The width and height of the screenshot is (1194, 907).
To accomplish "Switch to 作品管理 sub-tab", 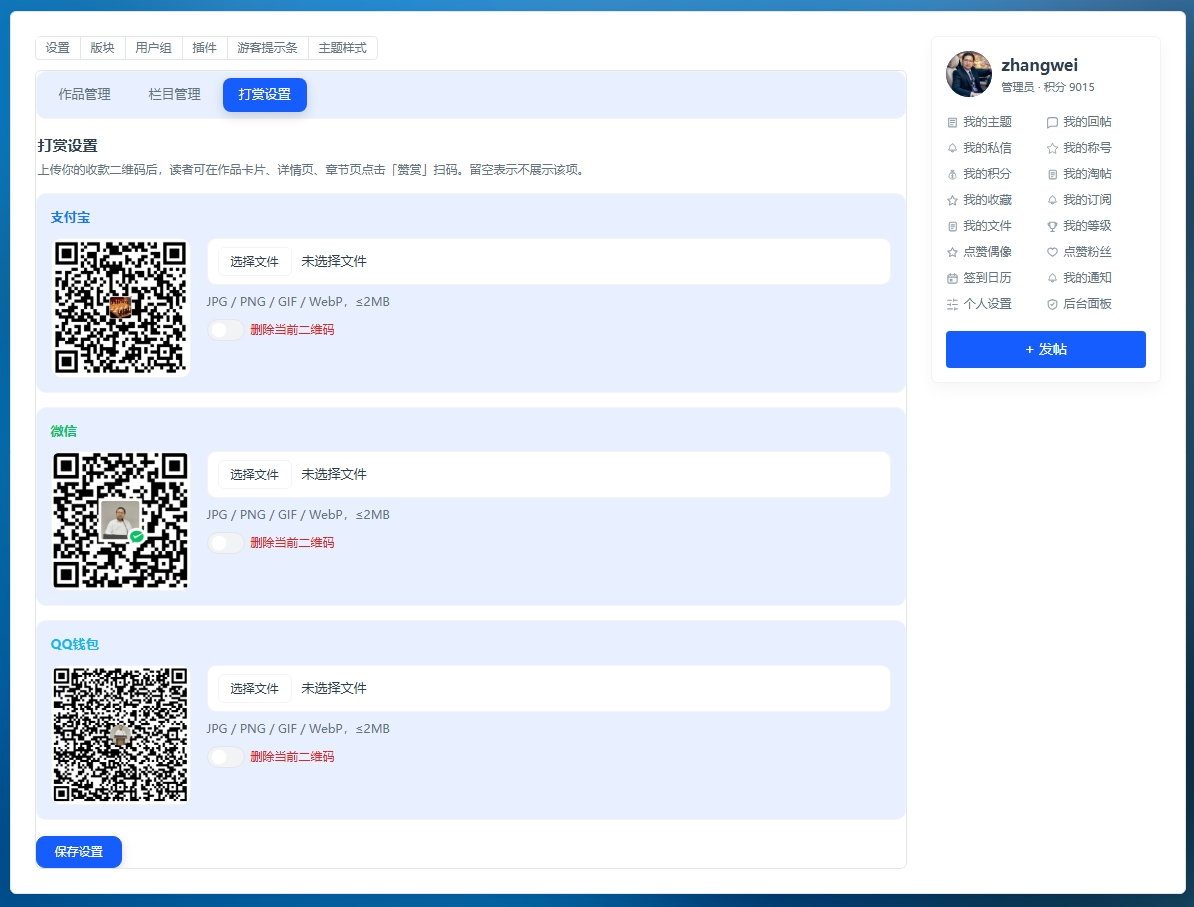I will pyautogui.click(x=85, y=94).
